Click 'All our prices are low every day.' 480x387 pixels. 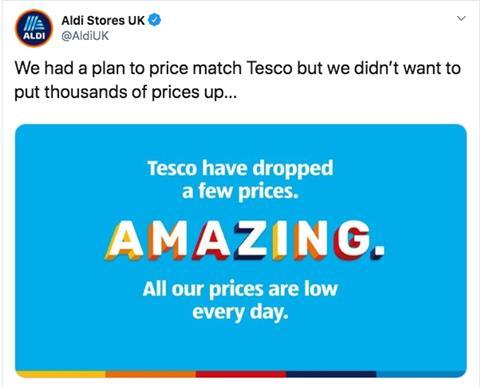pyautogui.click(x=240, y=300)
